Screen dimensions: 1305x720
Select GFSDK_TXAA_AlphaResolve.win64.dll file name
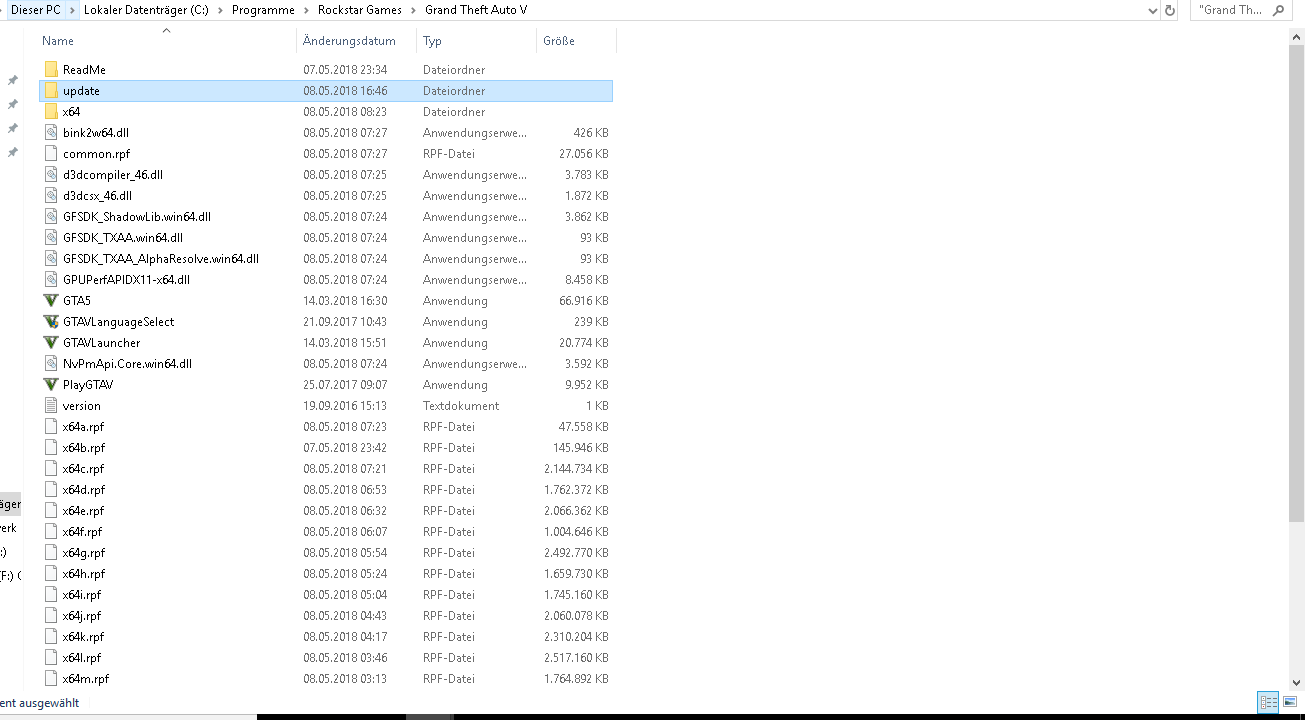[160, 259]
